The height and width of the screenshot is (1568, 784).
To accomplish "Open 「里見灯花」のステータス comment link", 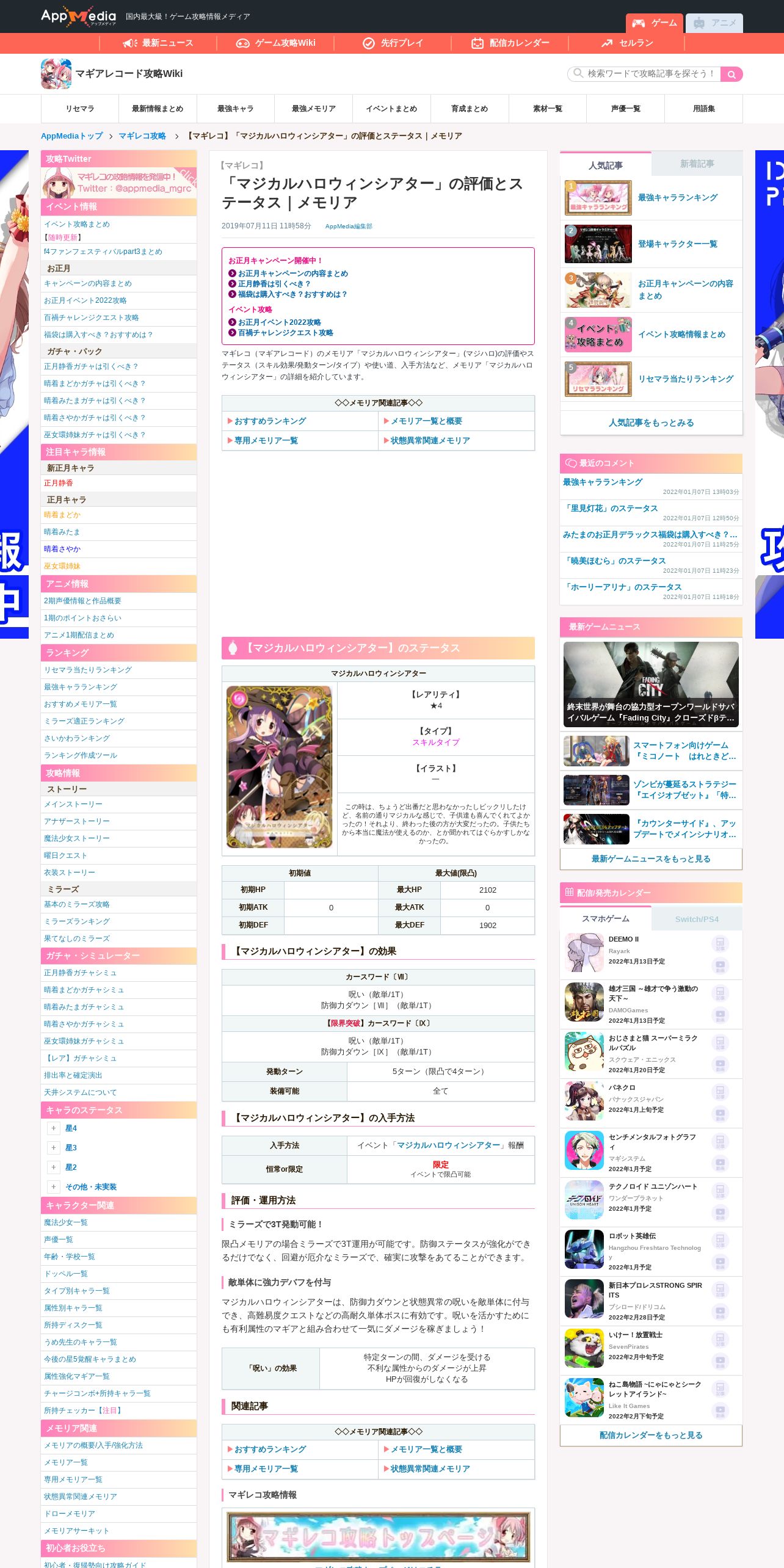I will point(611,508).
